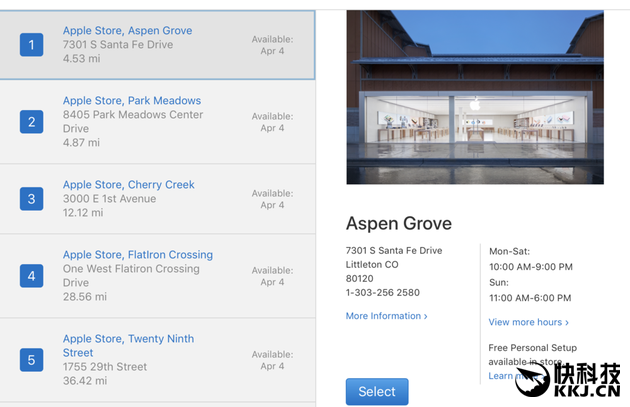Viewport: 630px width, 407px height.
Task: Click the blue Select button
Action: click(x=377, y=391)
